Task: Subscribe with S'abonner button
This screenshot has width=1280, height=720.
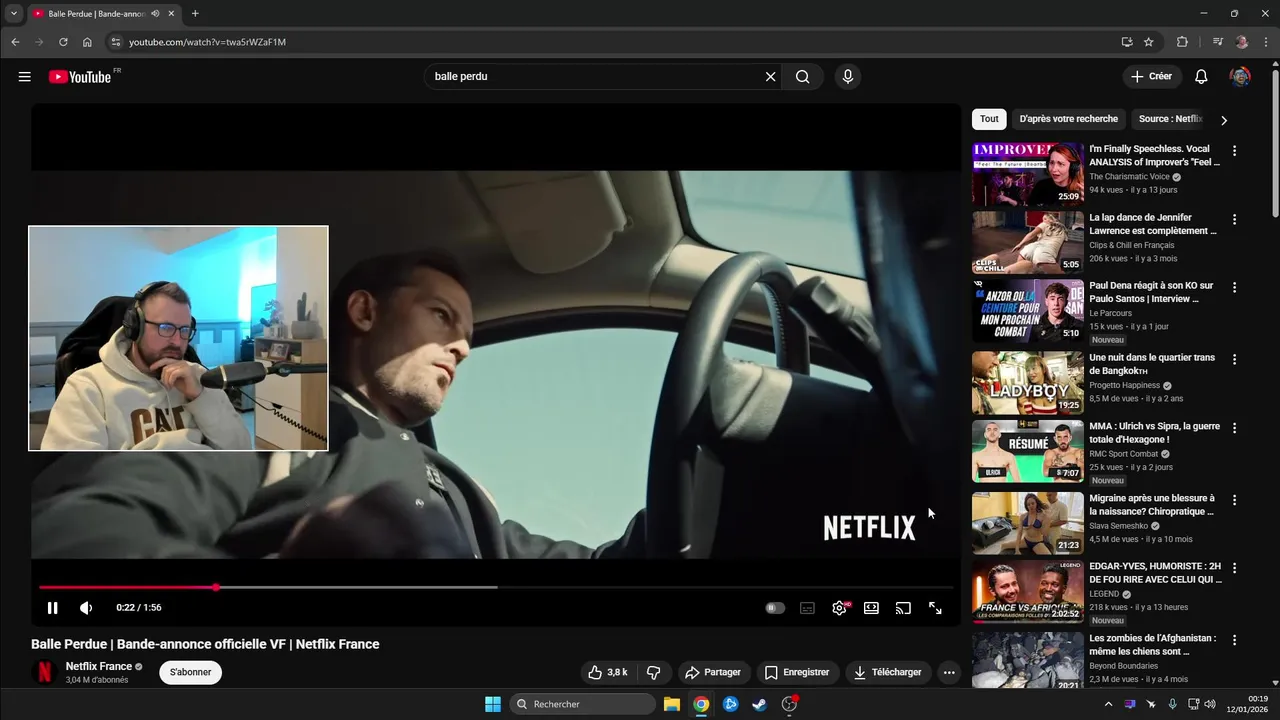Action: tap(190, 672)
